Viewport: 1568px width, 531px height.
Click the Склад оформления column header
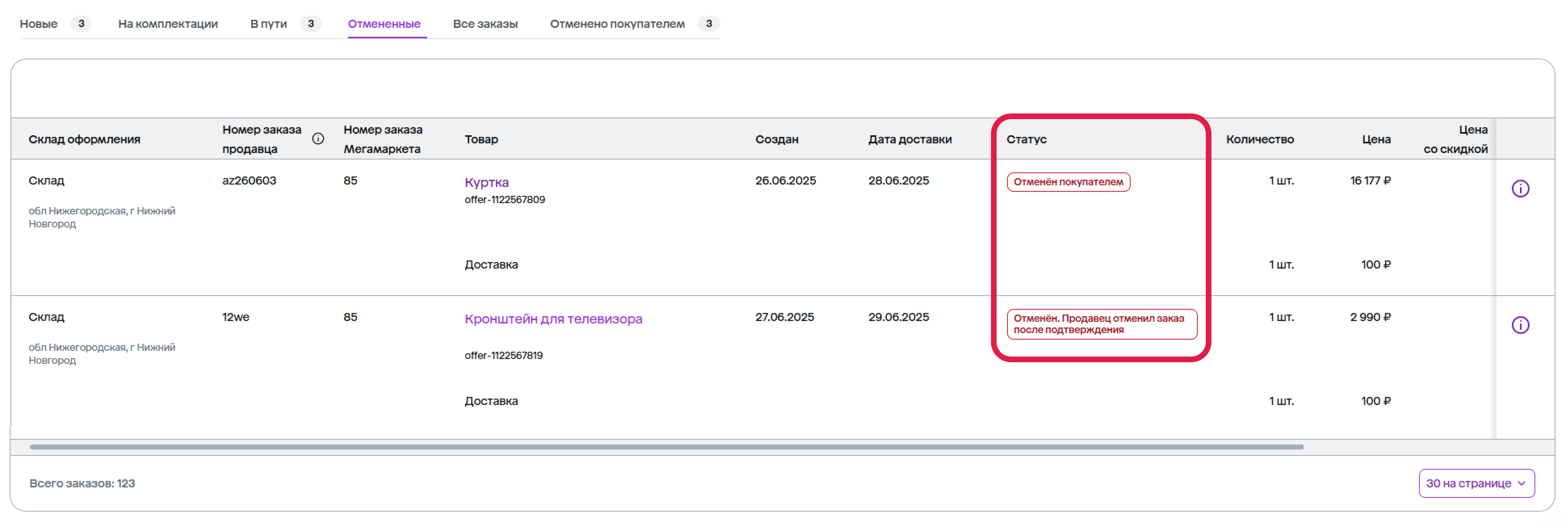(x=84, y=139)
